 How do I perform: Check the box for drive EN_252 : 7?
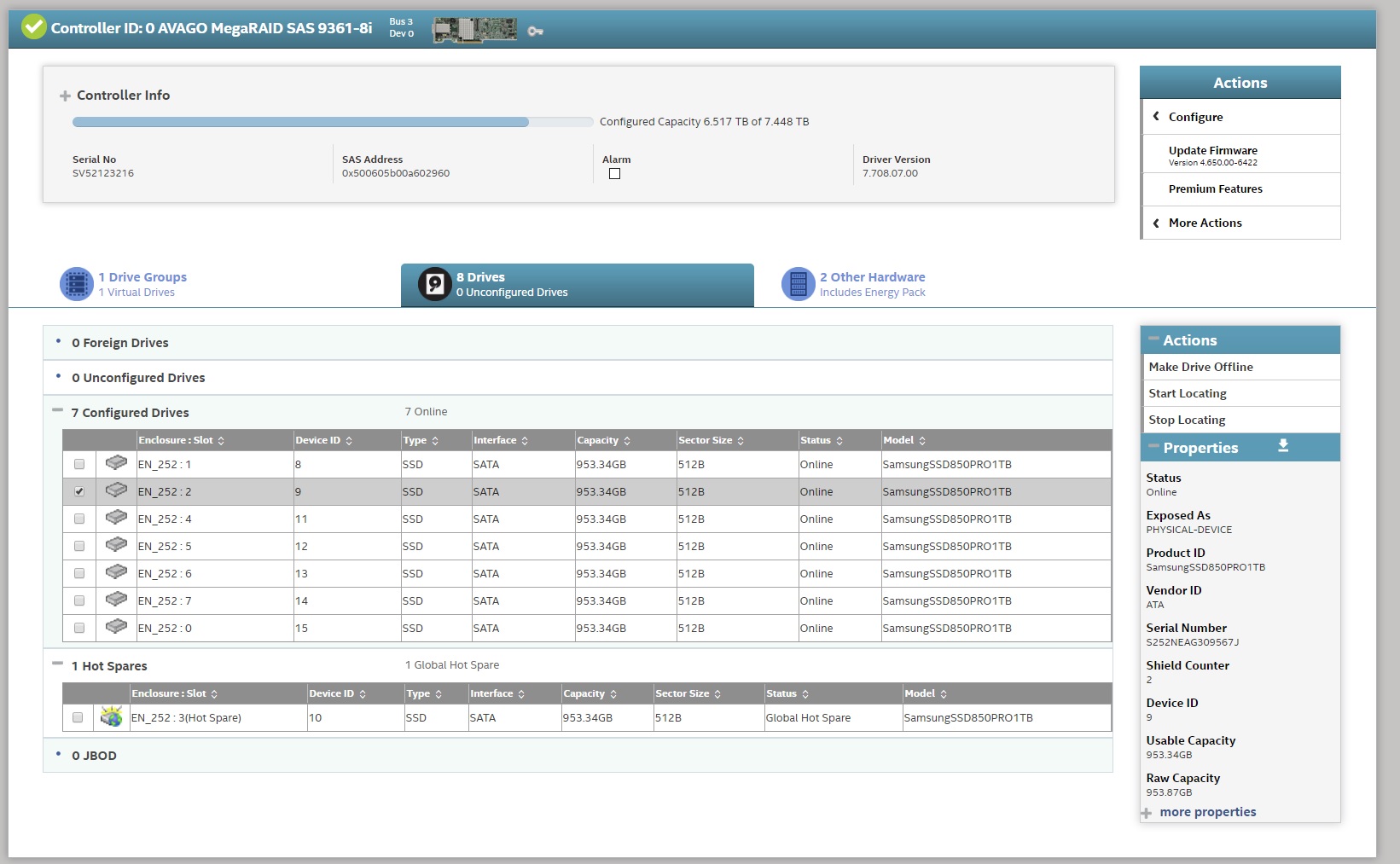tap(79, 600)
